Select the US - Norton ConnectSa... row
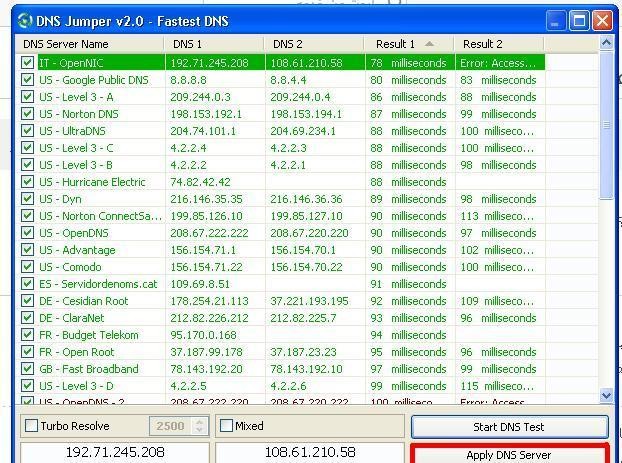622x463 pixels. pyautogui.click(x=280, y=216)
